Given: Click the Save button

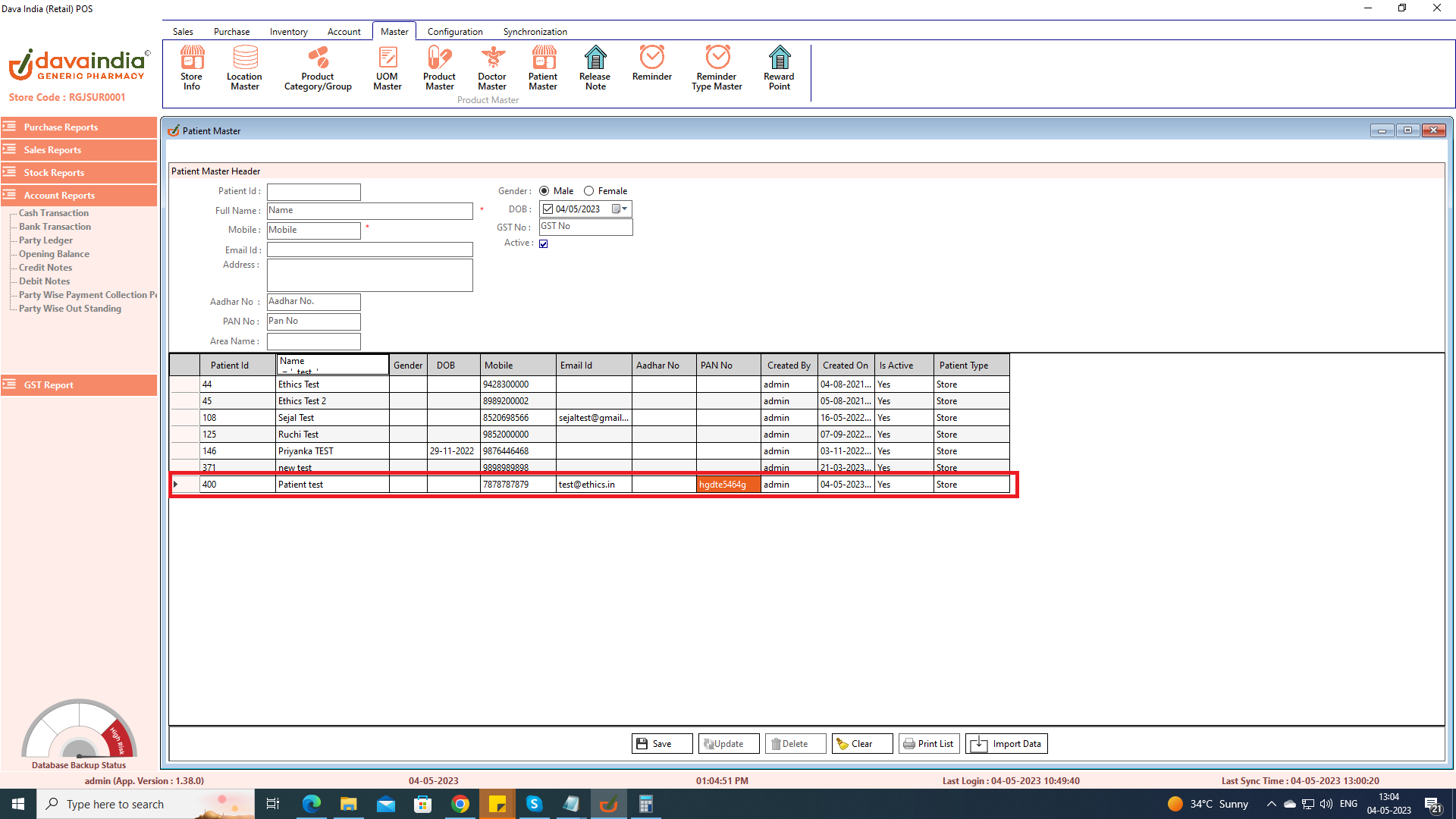Looking at the screenshot, I should pyautogui.click(x=661, y=744).
